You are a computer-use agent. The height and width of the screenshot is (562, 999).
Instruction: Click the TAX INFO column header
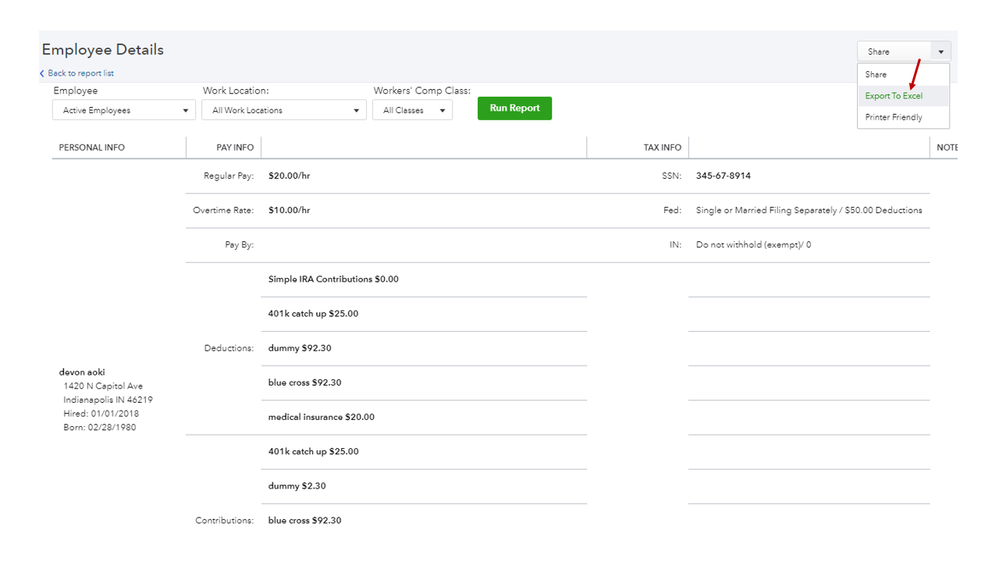(662, 148)
